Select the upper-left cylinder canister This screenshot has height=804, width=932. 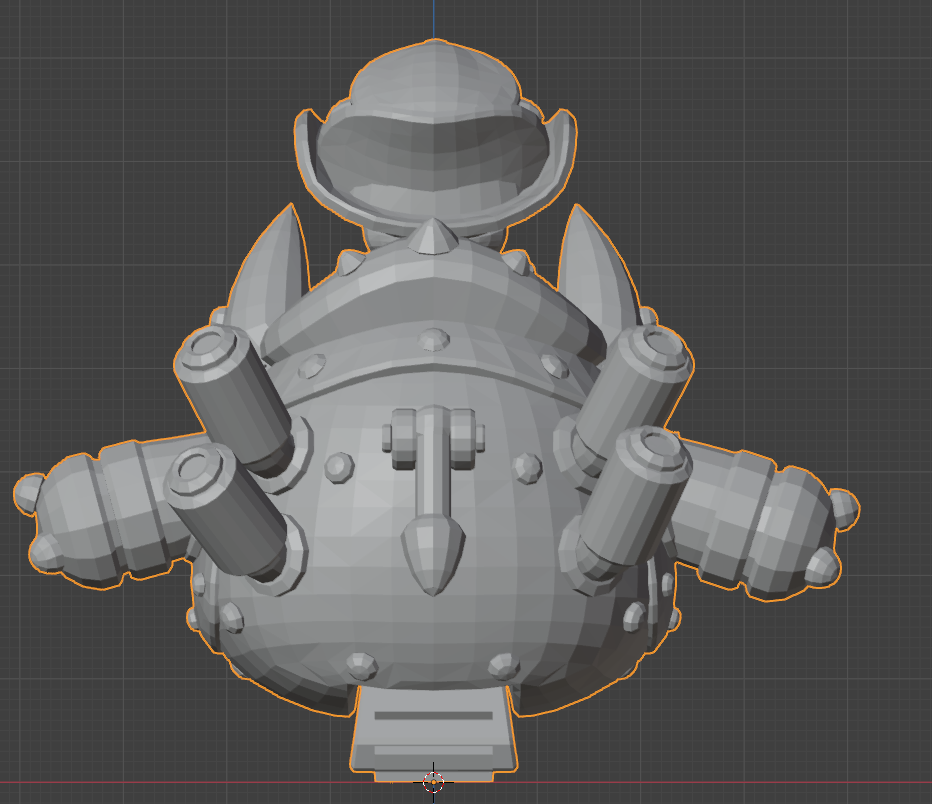(x=232, y=393)
